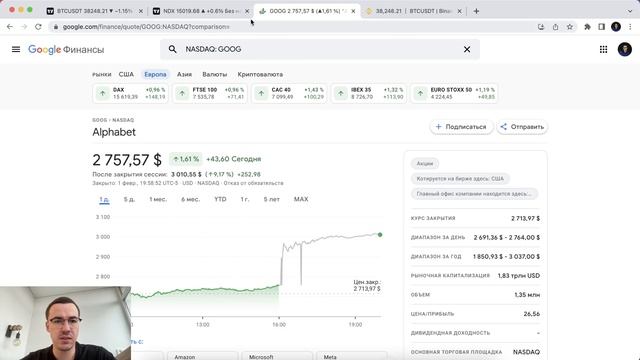Image resolution: width=640 pixels, height=360 pixels.
Task: Open the share page icon in address bar
Action: [555, 27]
